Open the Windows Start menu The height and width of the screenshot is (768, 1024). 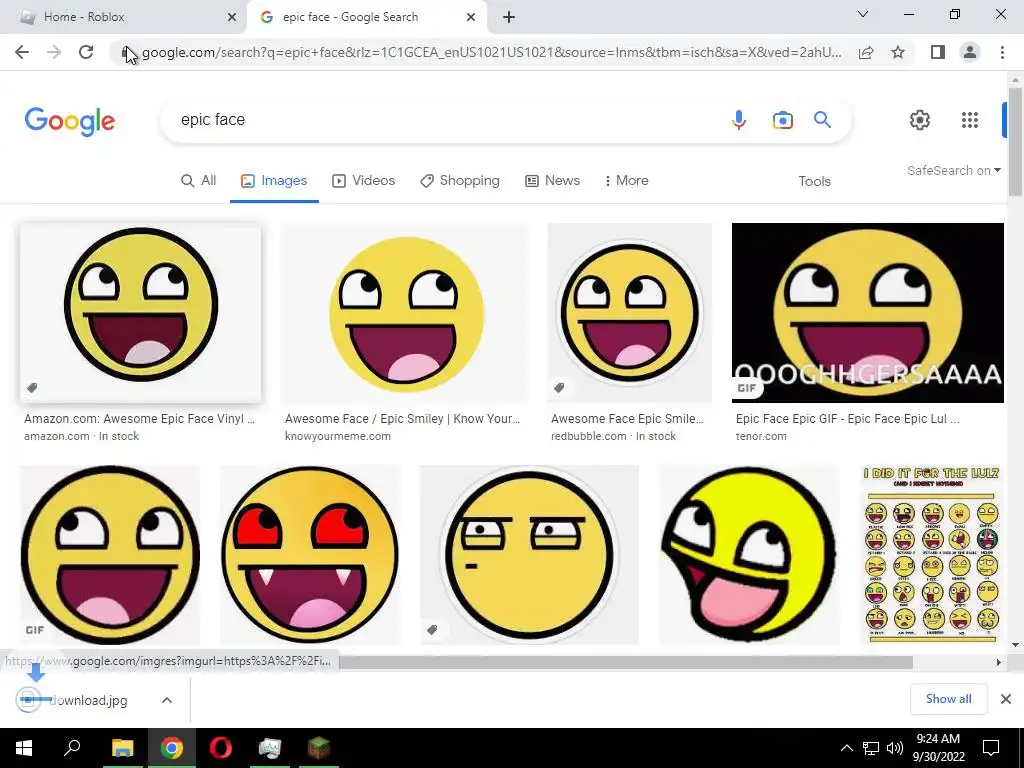[x=24, y=748]
